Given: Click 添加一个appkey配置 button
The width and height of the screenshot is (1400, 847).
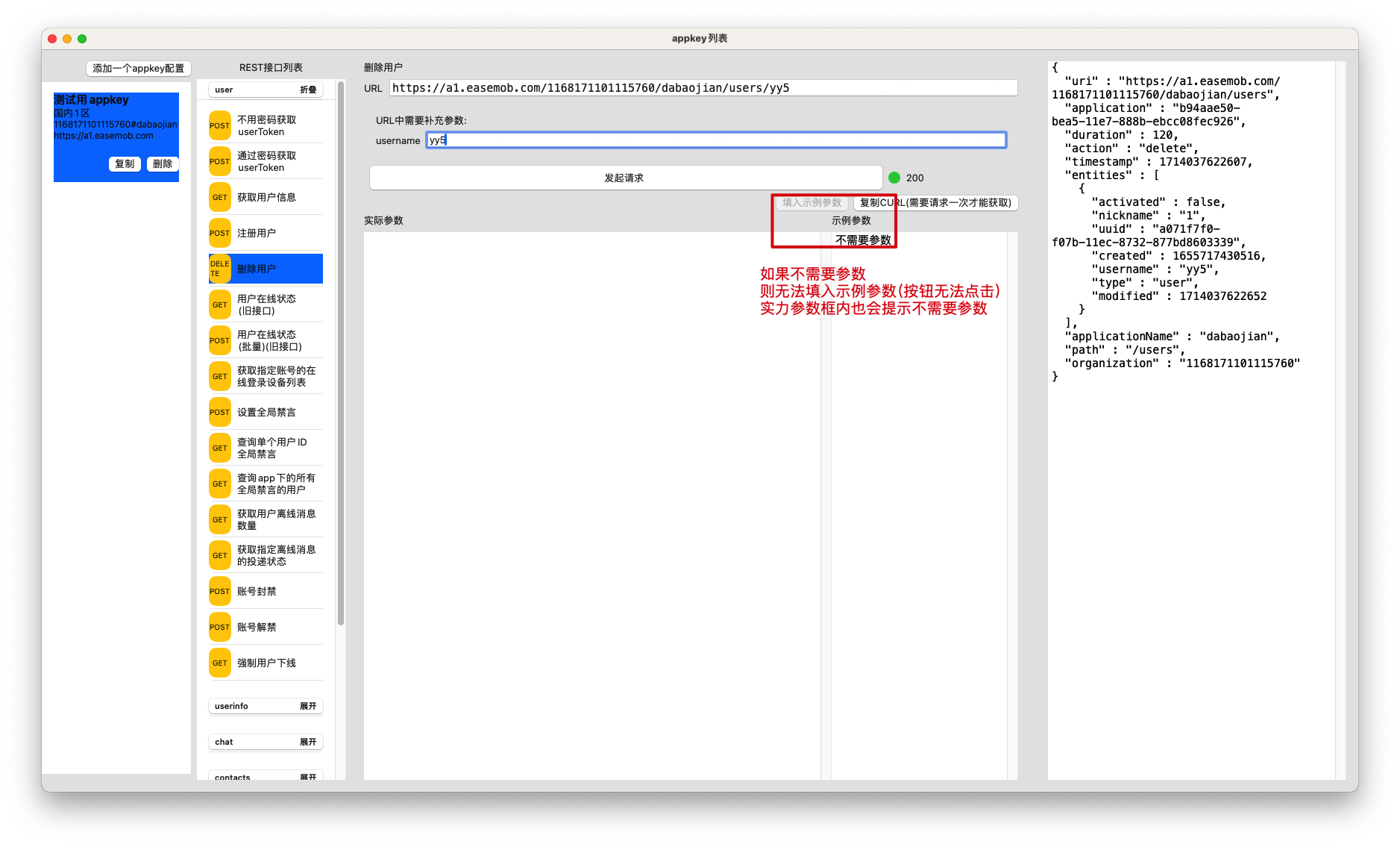Looking at the screenshot, I should click(x=138, y=68).
